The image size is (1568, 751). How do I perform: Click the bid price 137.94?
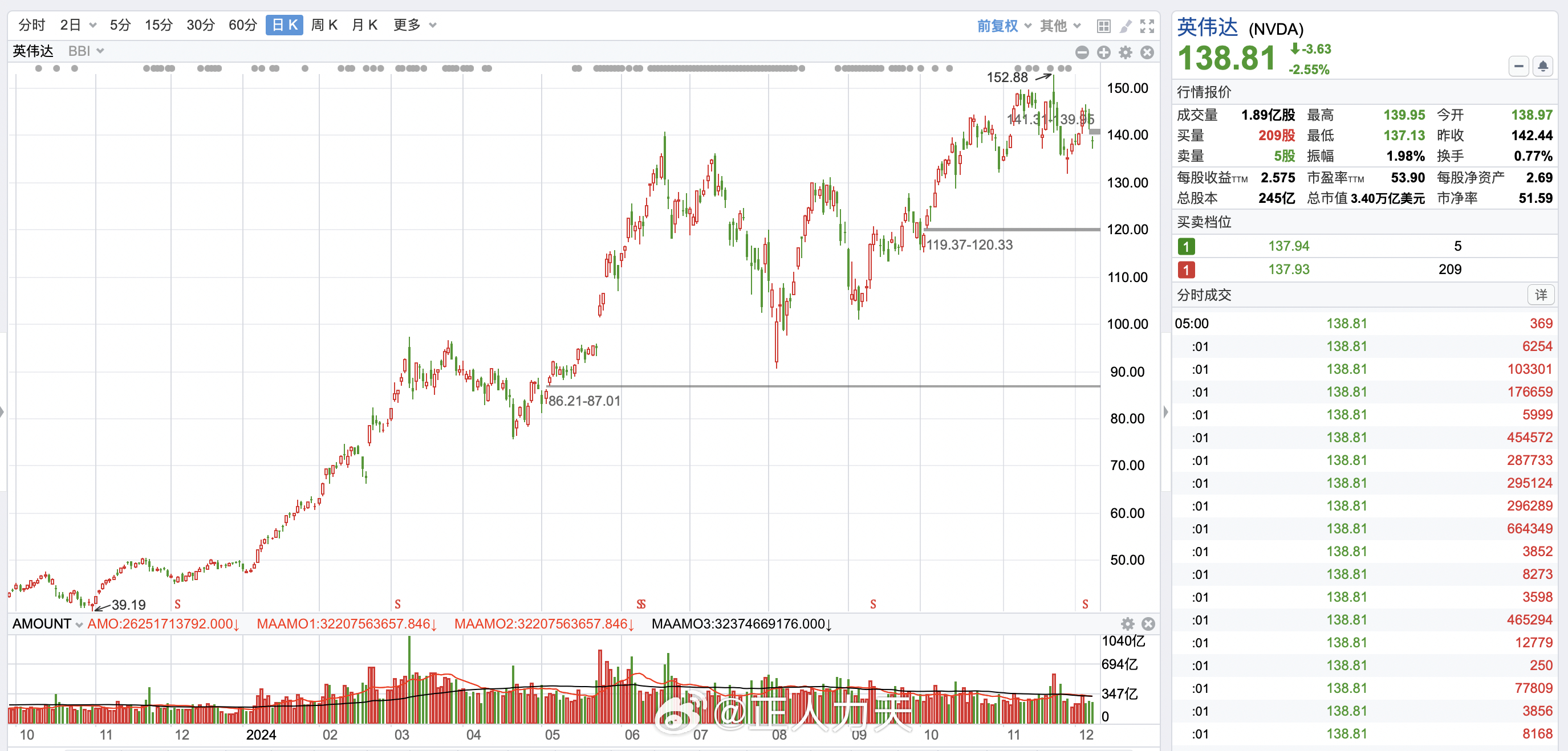pos(1288,246)
